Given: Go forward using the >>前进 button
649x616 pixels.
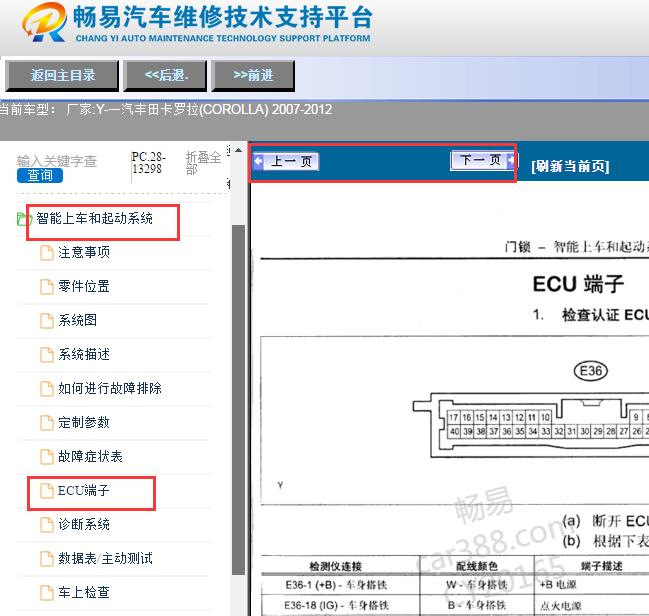Looking at the screenshot, I should [253, 75].
